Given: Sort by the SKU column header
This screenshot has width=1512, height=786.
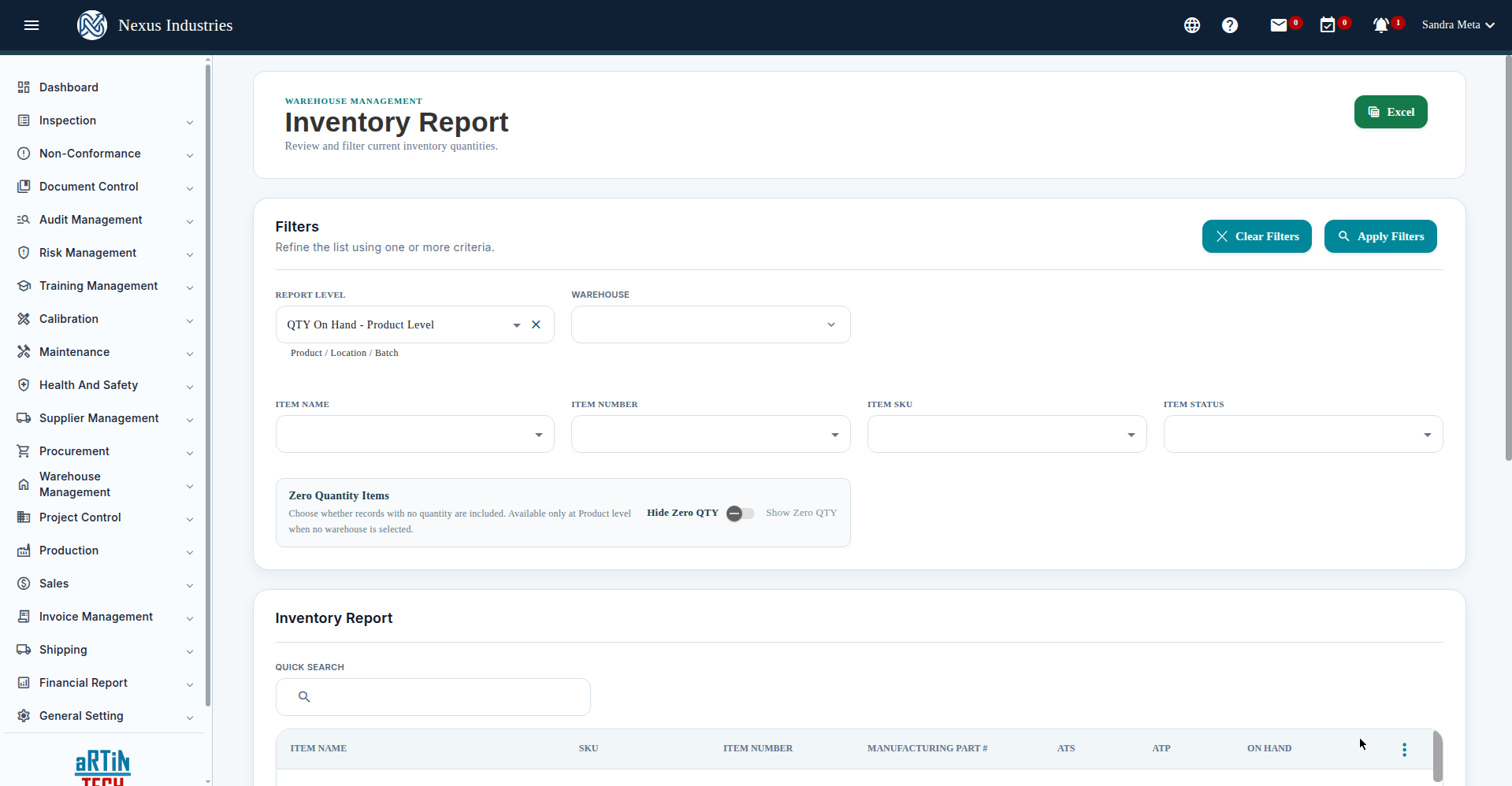Looking at the screenshot, I should [x=589, y=748].
